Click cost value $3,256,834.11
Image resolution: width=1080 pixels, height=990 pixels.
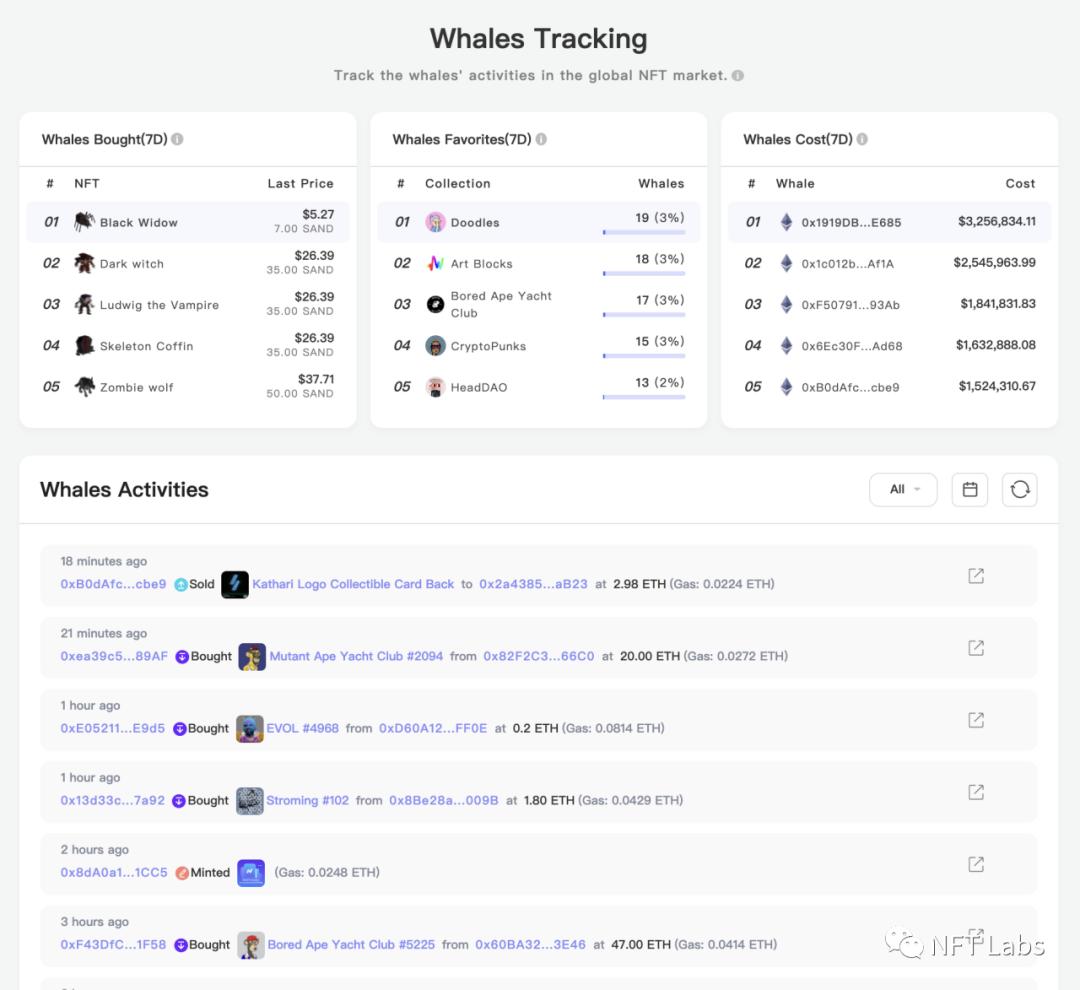tap(997, 222)
